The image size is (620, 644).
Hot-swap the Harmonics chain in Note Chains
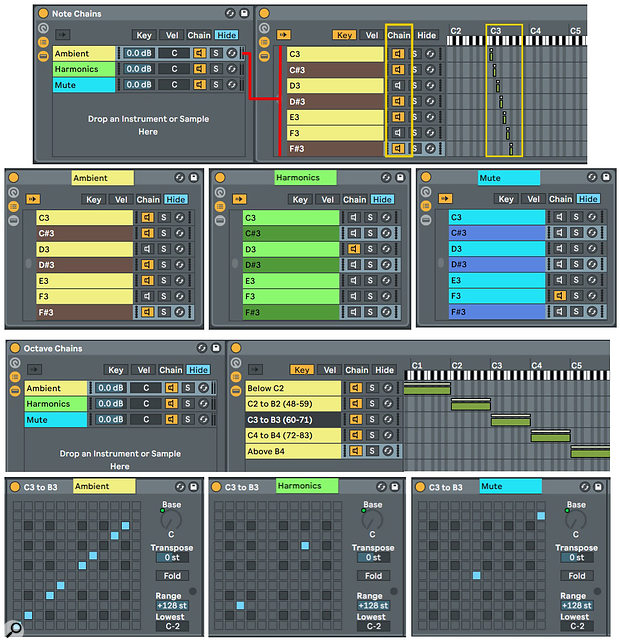pyautogui.click(x=232, y=69)
